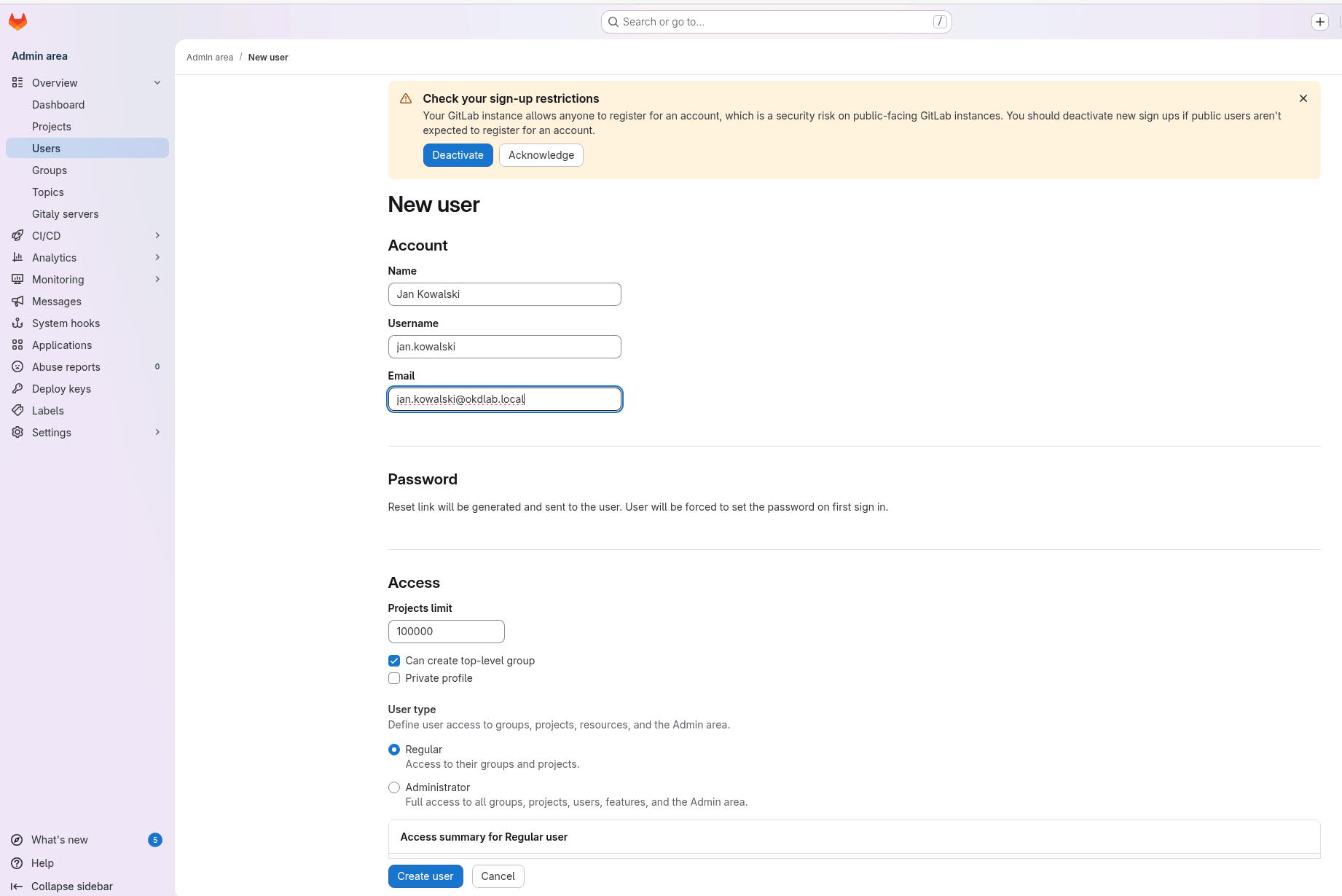
Task: Click the Help question mark icon
Action: (17, 863)
